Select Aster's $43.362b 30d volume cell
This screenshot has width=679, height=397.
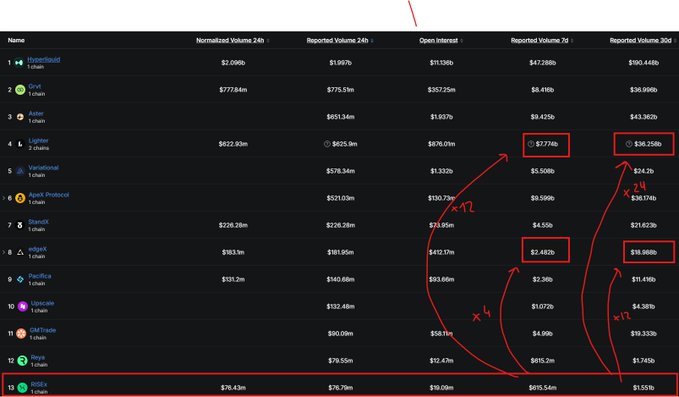643,117
